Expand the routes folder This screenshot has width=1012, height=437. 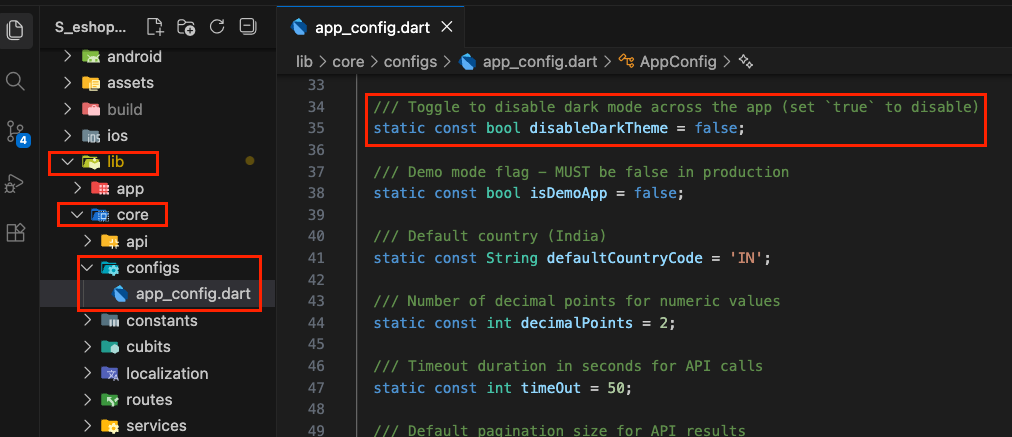pyautogui.click(x=148, y=399)
